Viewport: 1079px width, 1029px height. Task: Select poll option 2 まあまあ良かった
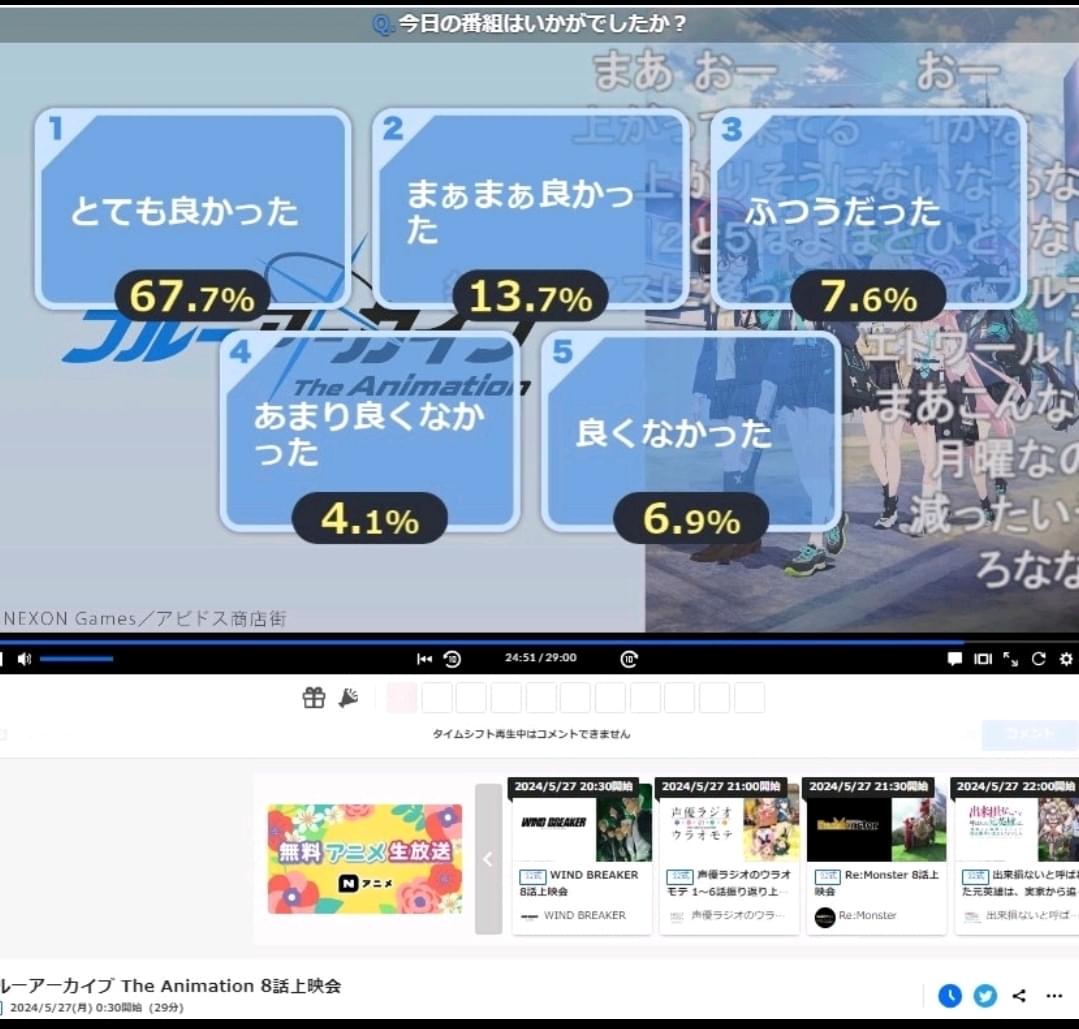pyautogui.click(x=531, y=208)
